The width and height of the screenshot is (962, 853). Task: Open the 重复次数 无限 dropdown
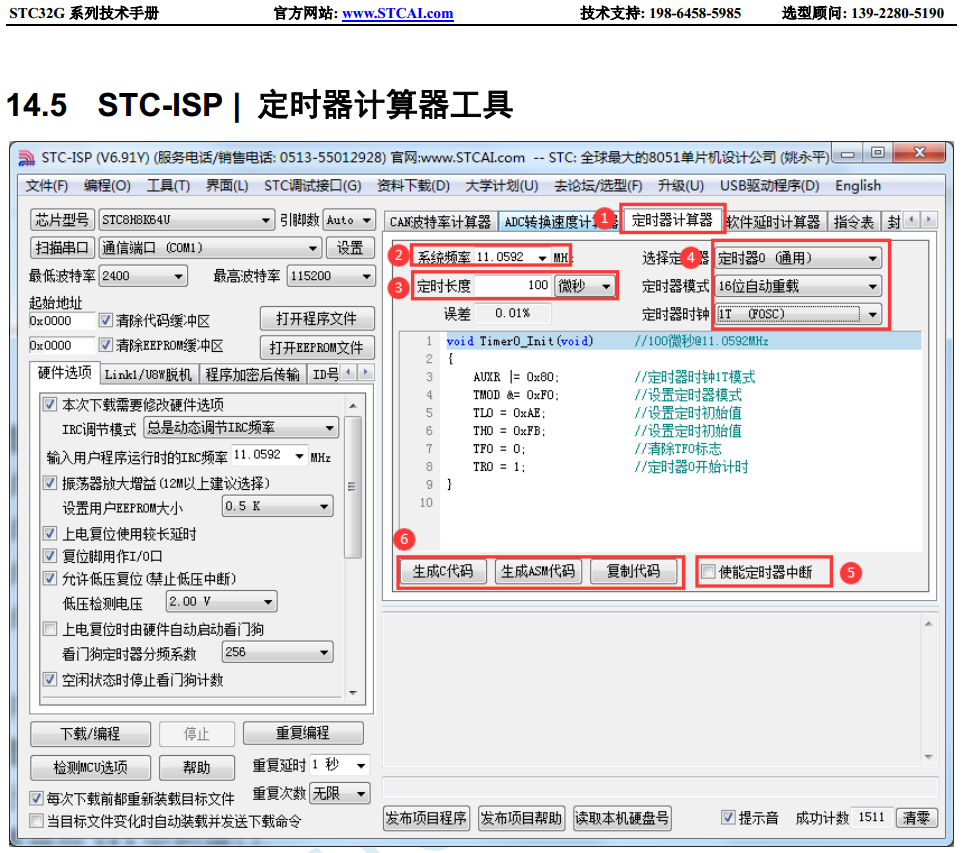point(340,793)
